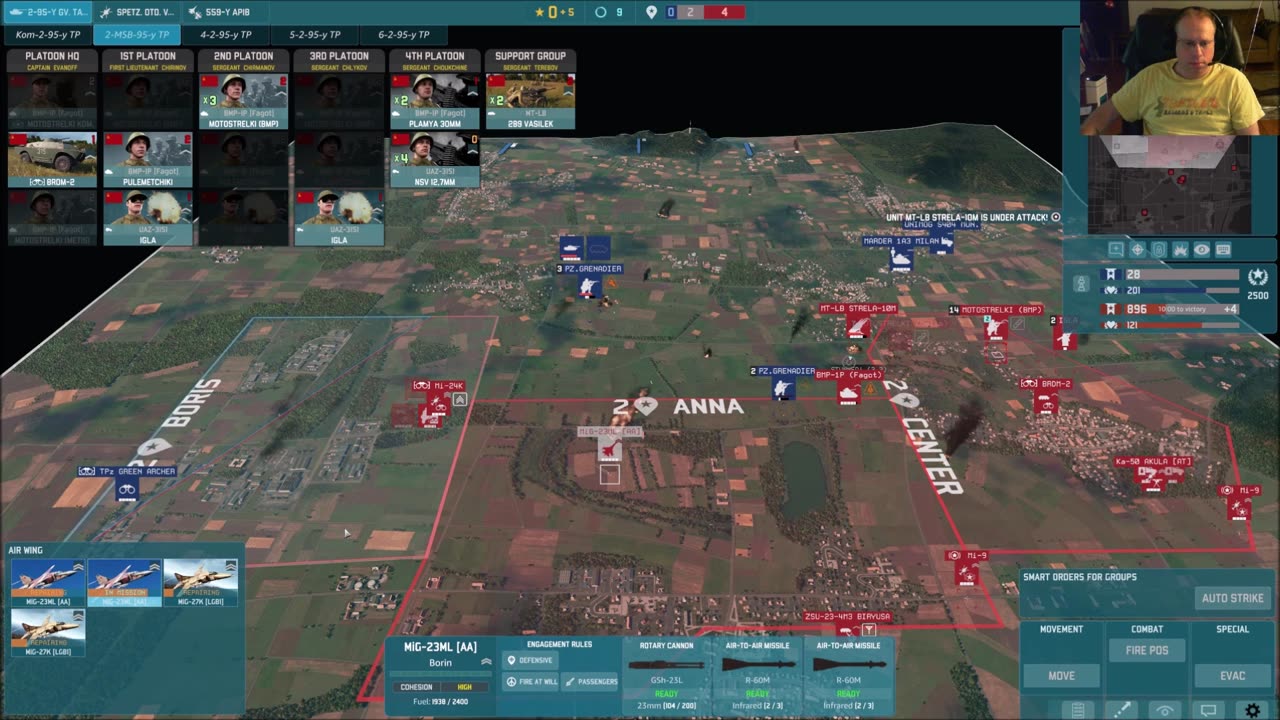Select the measure line tool icon

point(1122,710)
